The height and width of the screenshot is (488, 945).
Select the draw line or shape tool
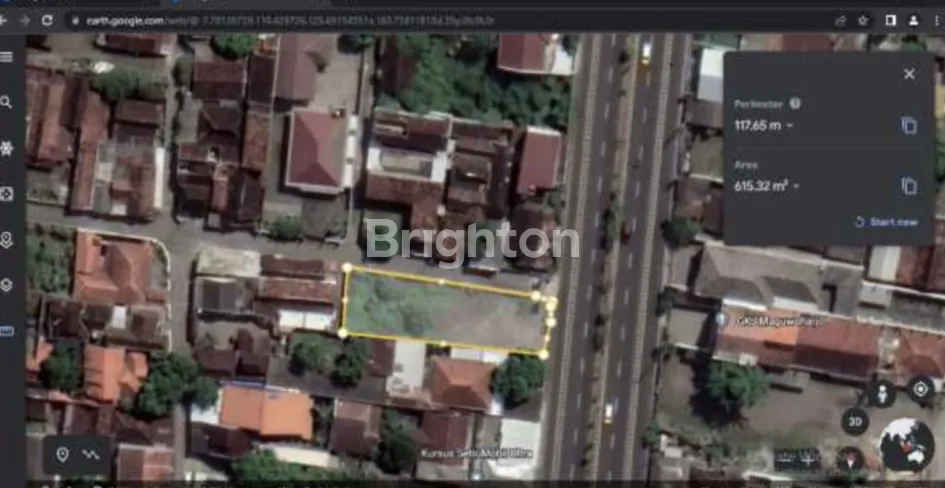[x=91, y=455]
